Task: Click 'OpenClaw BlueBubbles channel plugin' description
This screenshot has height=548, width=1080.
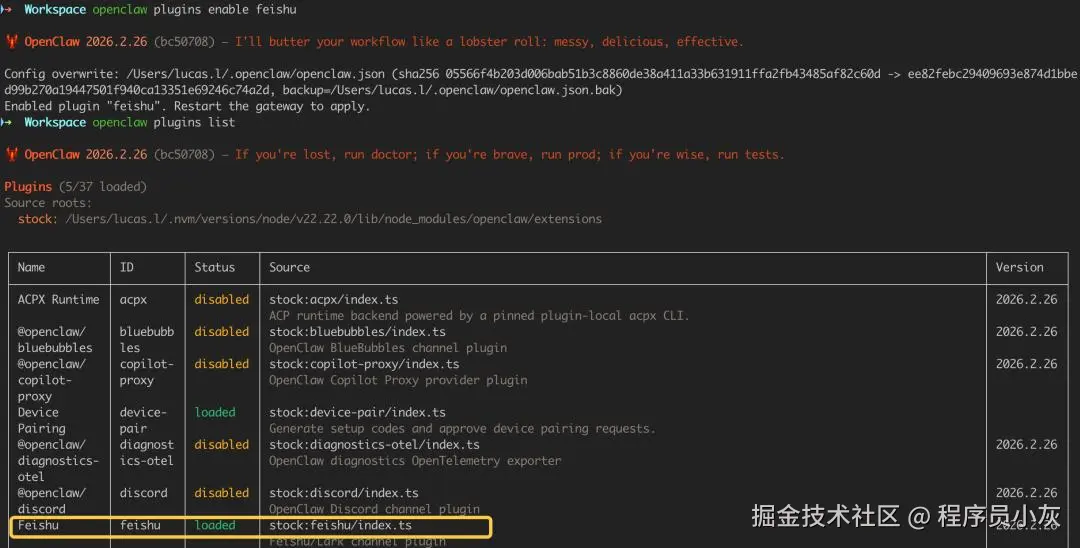Action: tap(388, 348)
